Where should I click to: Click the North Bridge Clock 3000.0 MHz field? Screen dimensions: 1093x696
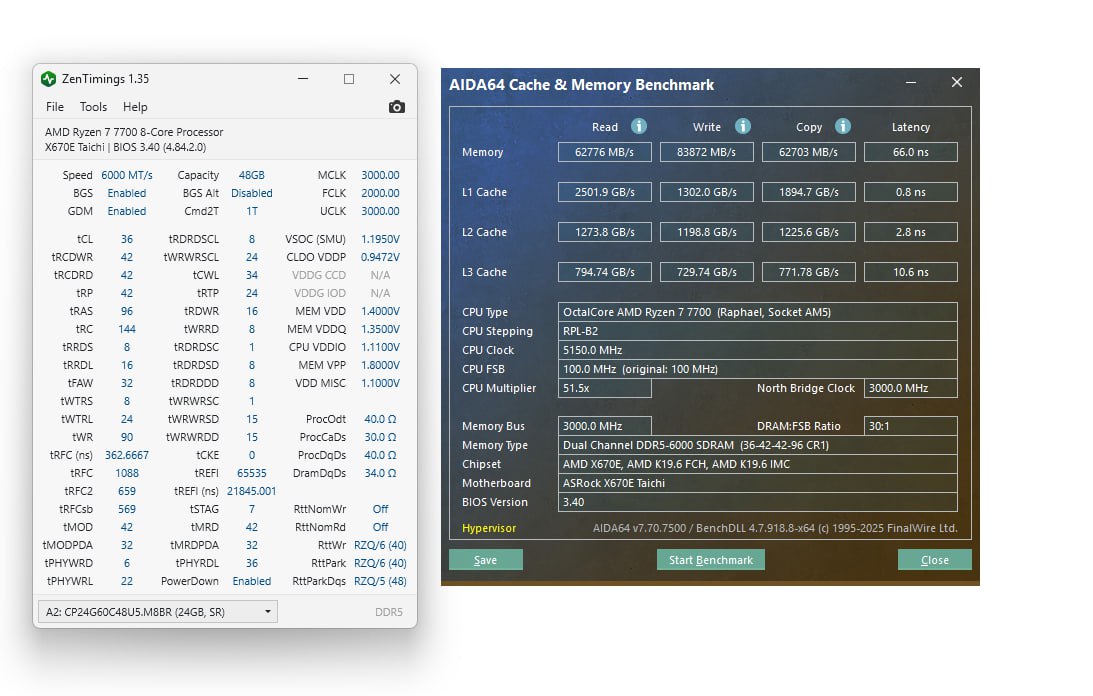(x=910, y=388)
